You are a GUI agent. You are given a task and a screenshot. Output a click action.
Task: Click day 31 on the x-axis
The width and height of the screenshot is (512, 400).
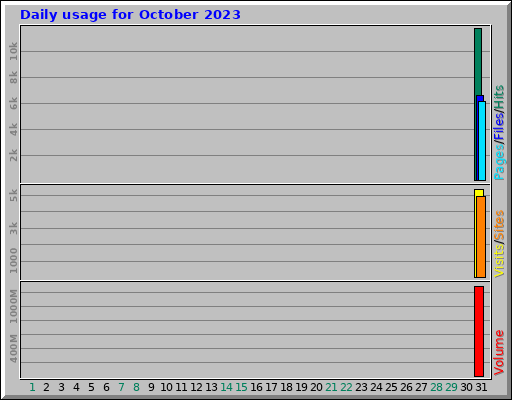481,387
